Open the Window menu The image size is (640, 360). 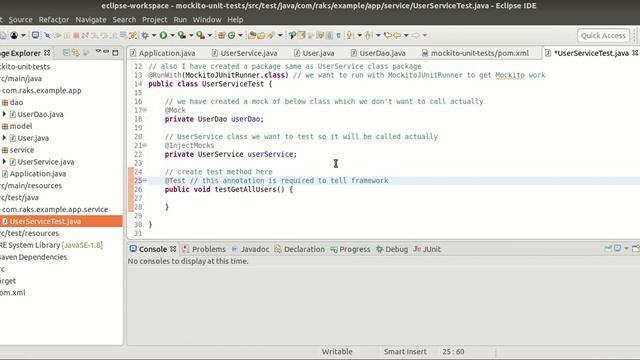(207, 20)
